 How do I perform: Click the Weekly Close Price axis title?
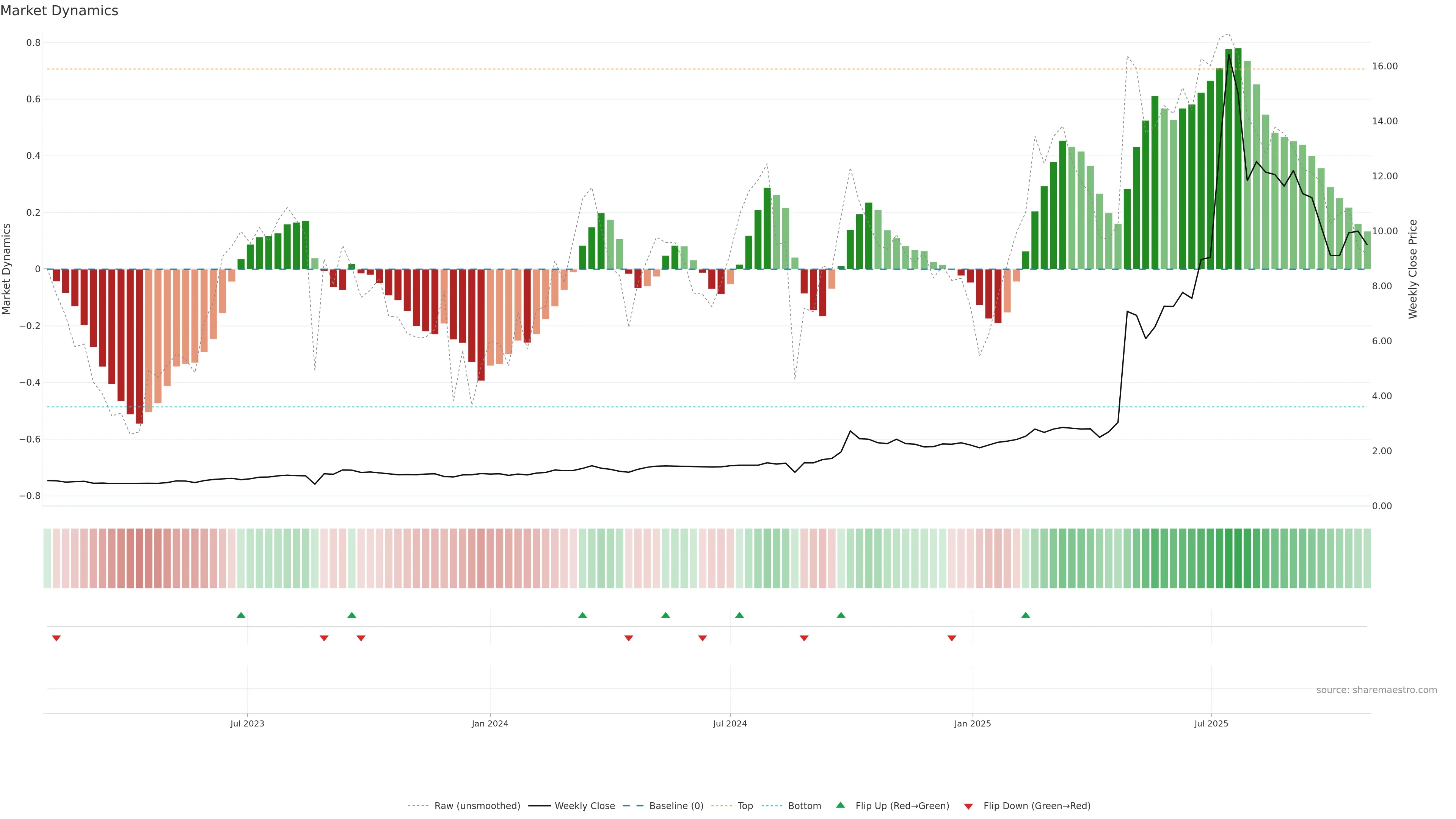1412,269
